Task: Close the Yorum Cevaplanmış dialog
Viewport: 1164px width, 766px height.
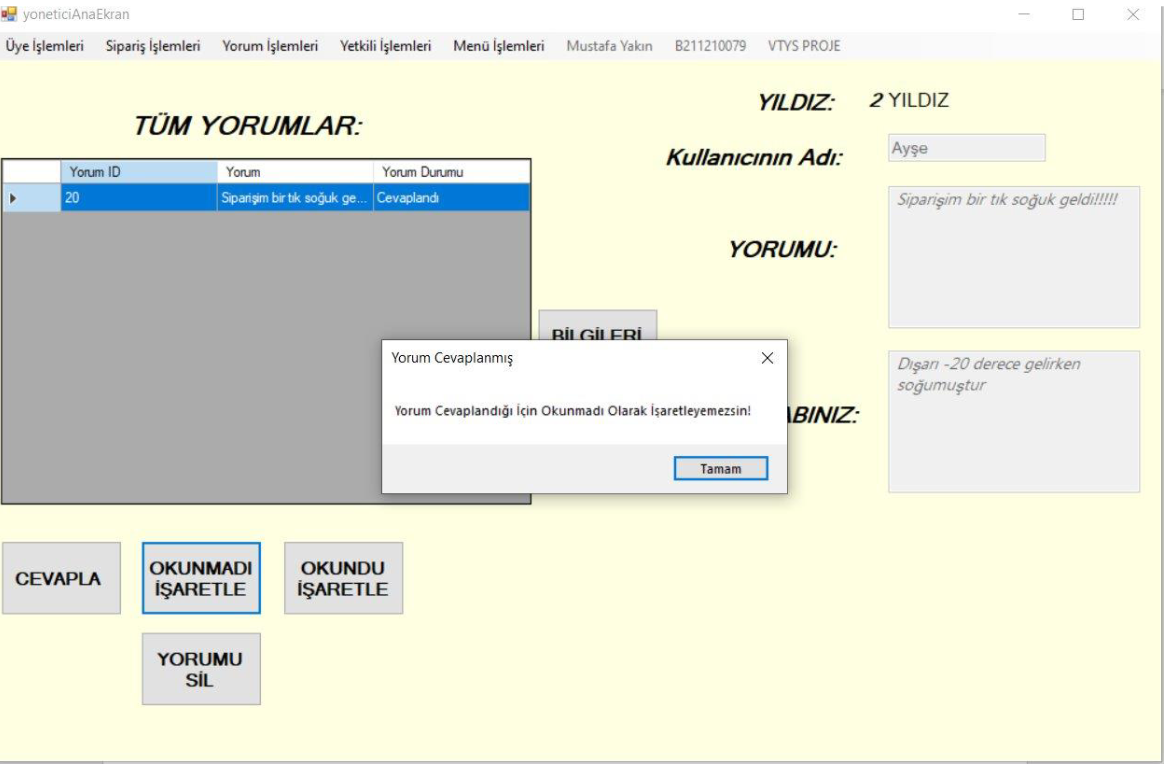Action: pyautogui.click(x=767, y=358)
